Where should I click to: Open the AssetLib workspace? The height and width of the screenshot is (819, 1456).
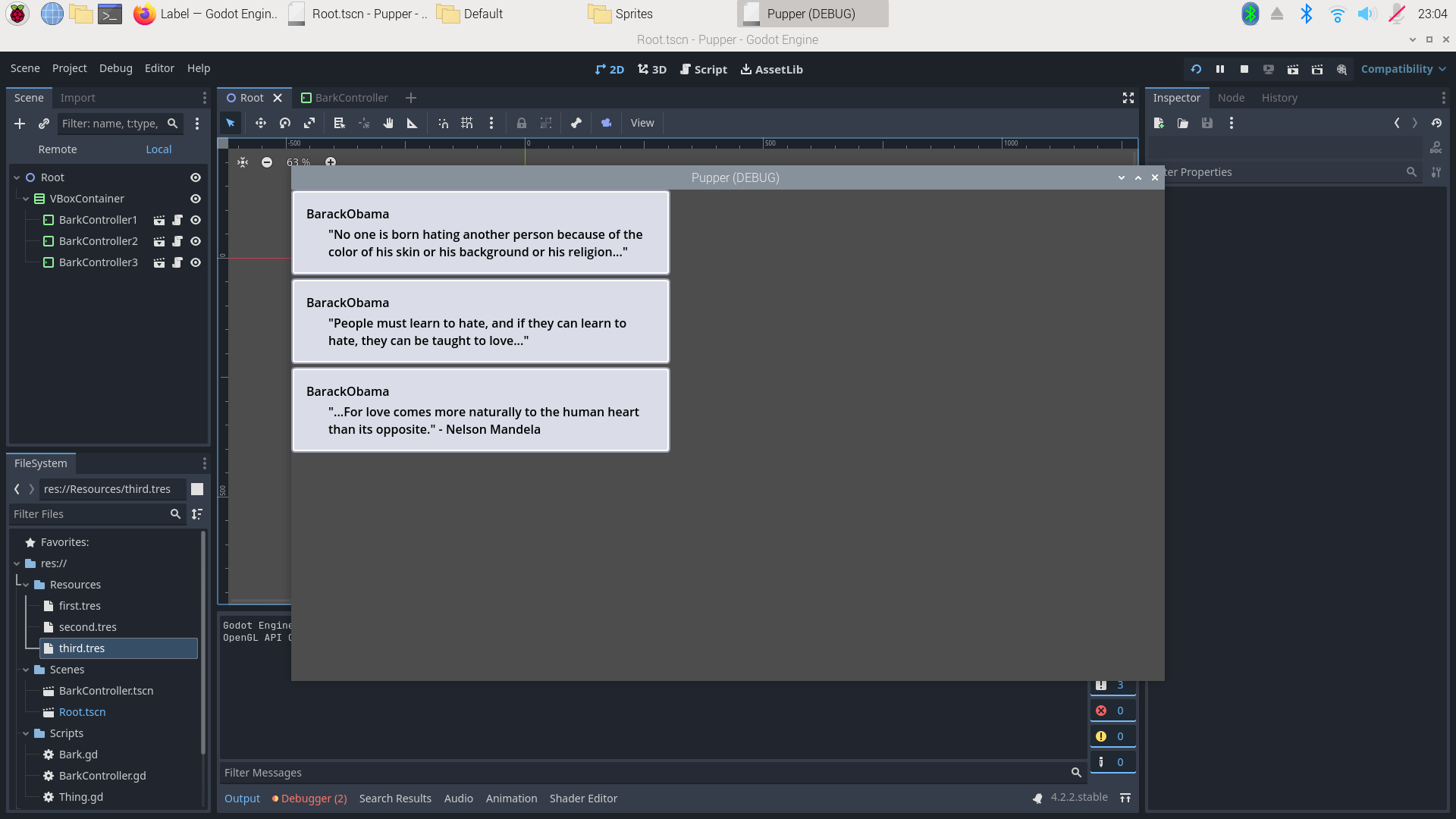point(772,69)
